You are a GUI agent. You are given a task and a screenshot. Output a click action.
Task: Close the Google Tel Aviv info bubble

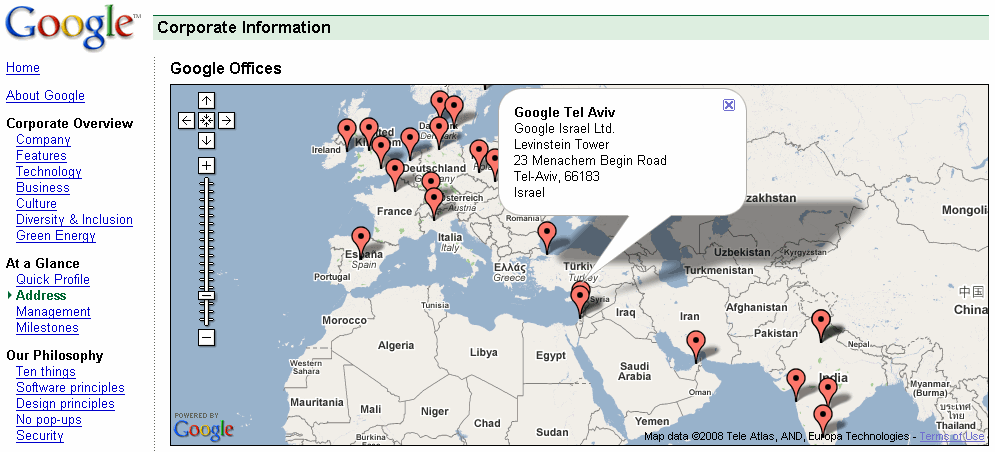729,105
